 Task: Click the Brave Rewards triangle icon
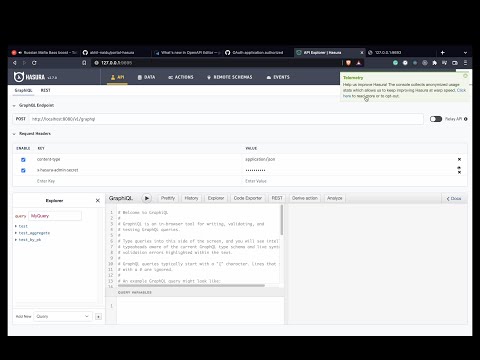pyautogui.click(x=359, y=63)
